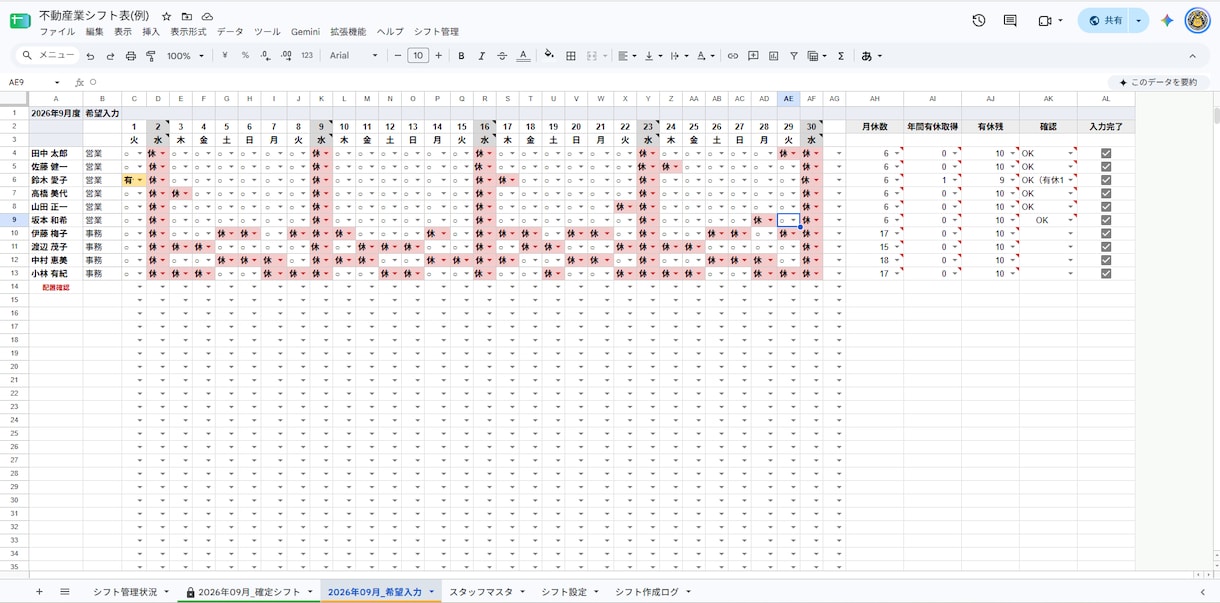Open the all sheets list icon
1220x603 pixels.
coord(65,592)
